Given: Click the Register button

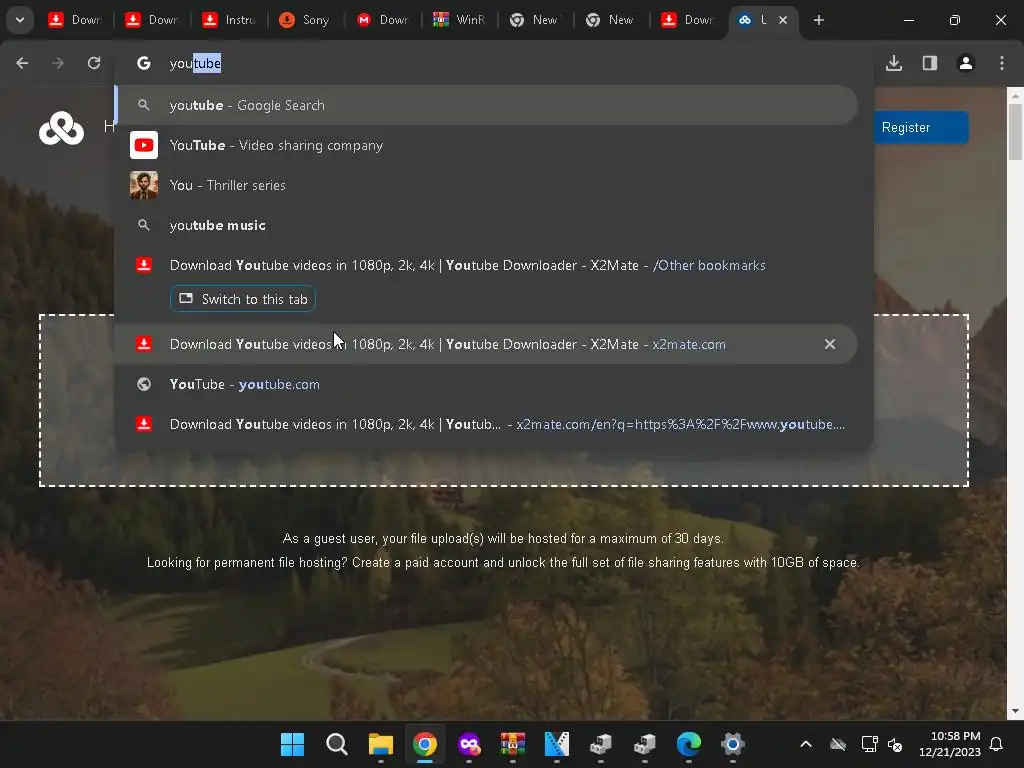Looking at the screenshot, I should pyautogui.click(x=920, y=127).
